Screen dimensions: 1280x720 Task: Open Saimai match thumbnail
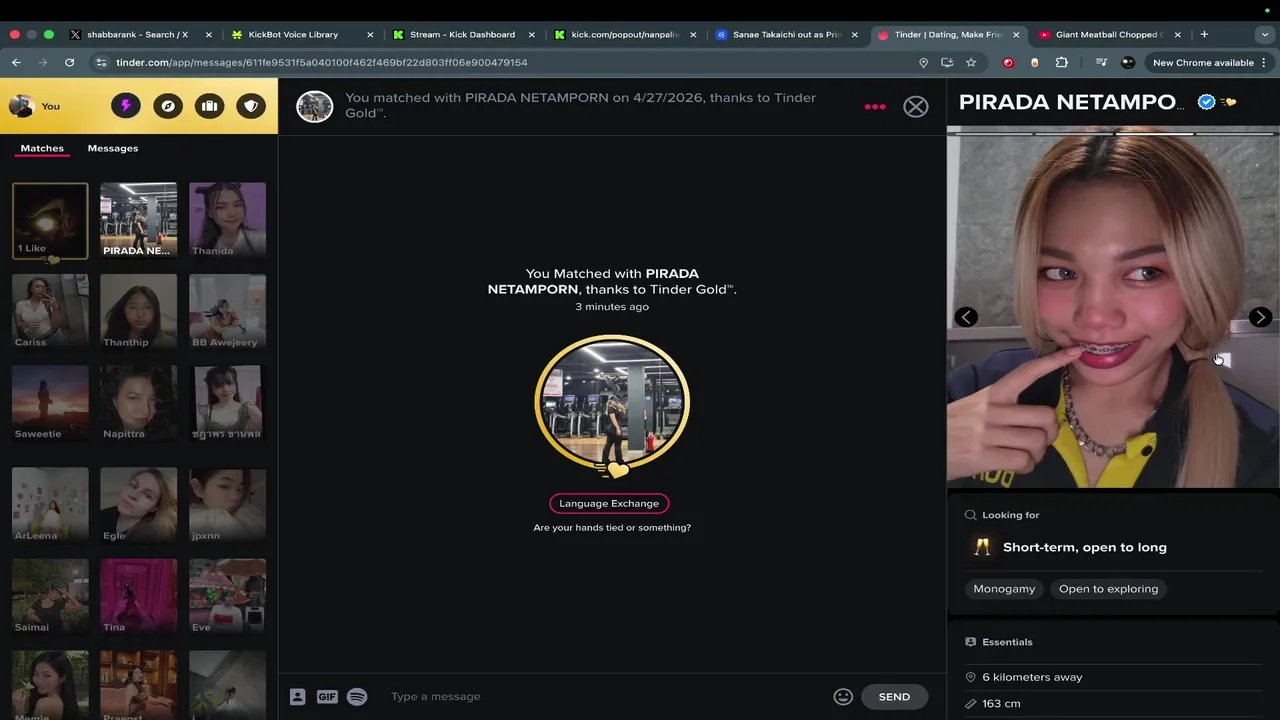pos(50,597)
